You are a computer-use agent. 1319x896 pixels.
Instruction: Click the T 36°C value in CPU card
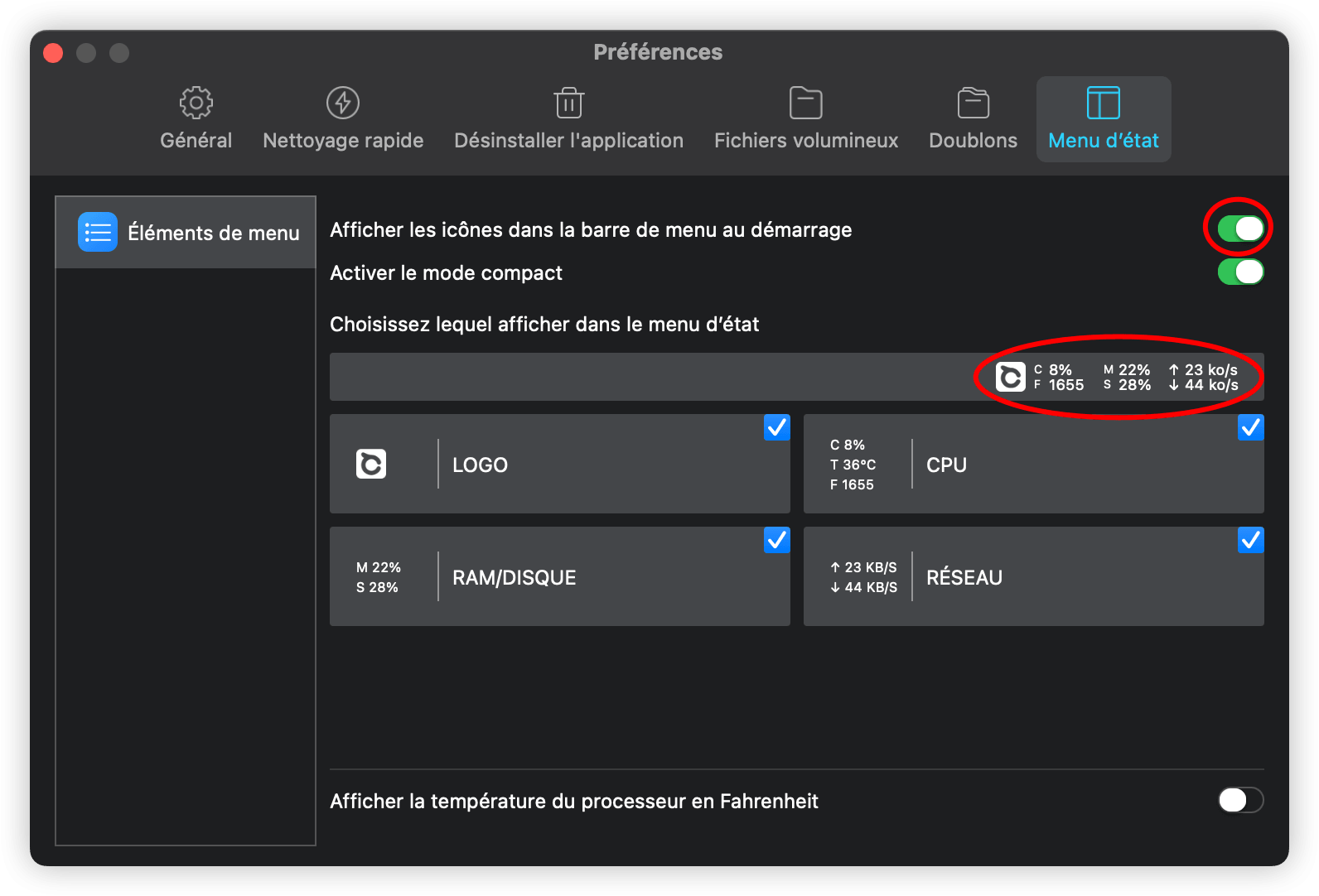[x=853, y=465]
